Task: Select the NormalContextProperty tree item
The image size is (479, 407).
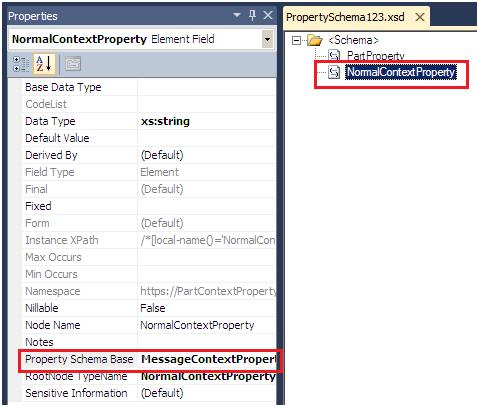Action: 401,72
